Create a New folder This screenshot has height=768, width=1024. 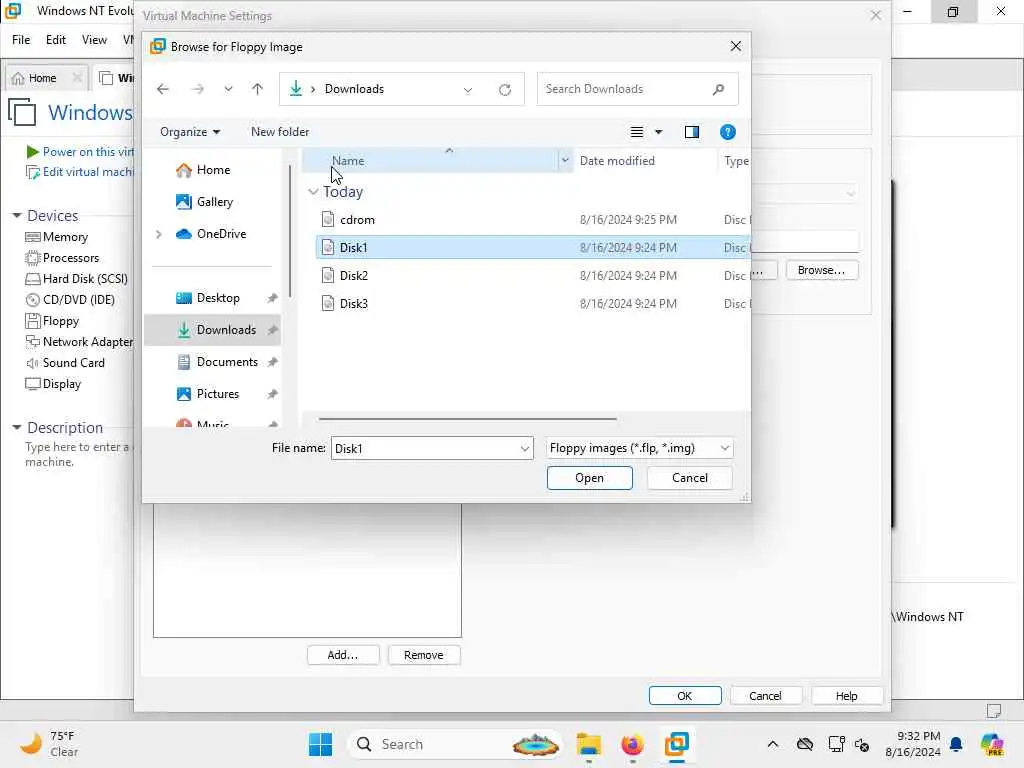(x=280, y=132)
